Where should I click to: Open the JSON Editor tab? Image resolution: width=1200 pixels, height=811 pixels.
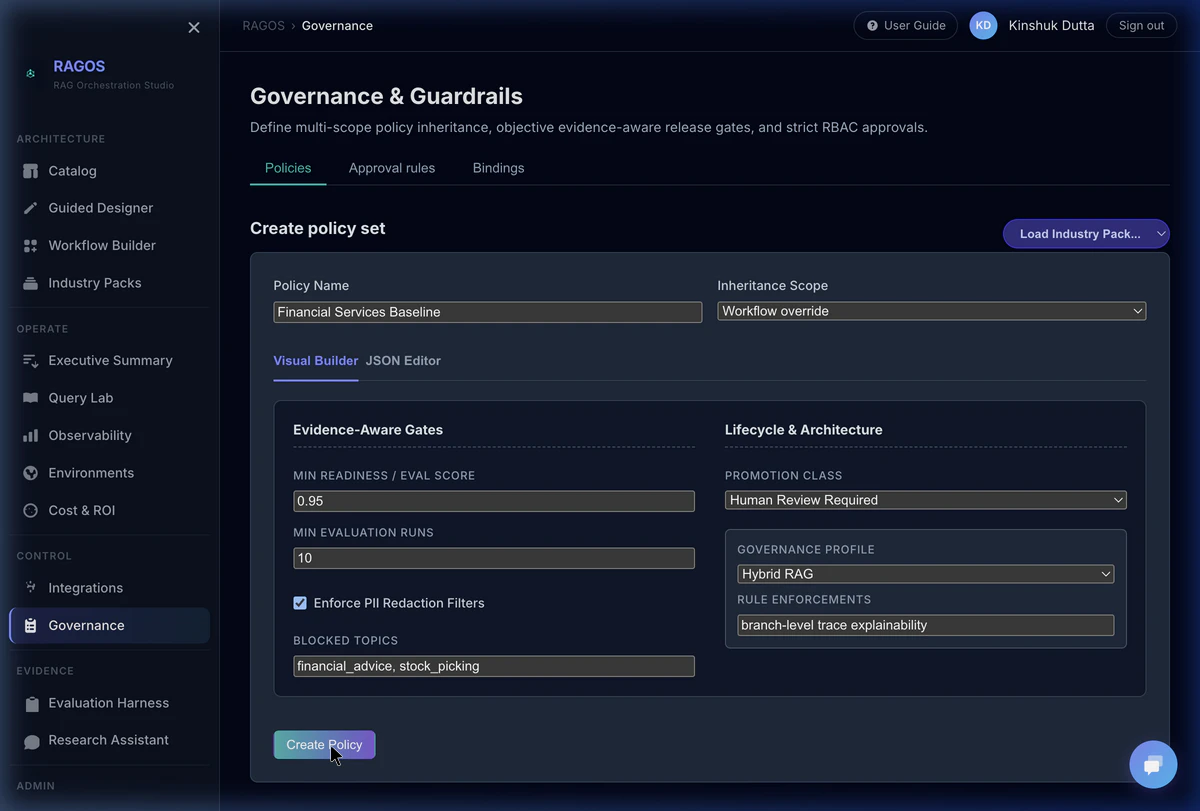tap(403, 360)
